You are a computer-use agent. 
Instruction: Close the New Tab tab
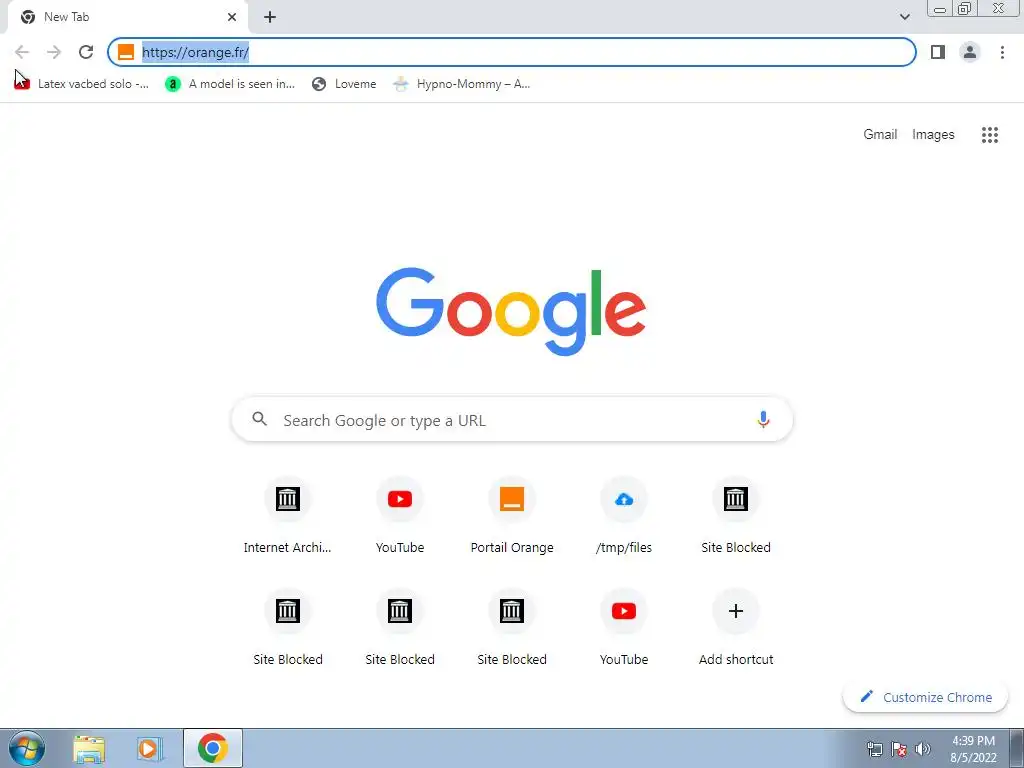pyautogui.click(x=232, y=17)
